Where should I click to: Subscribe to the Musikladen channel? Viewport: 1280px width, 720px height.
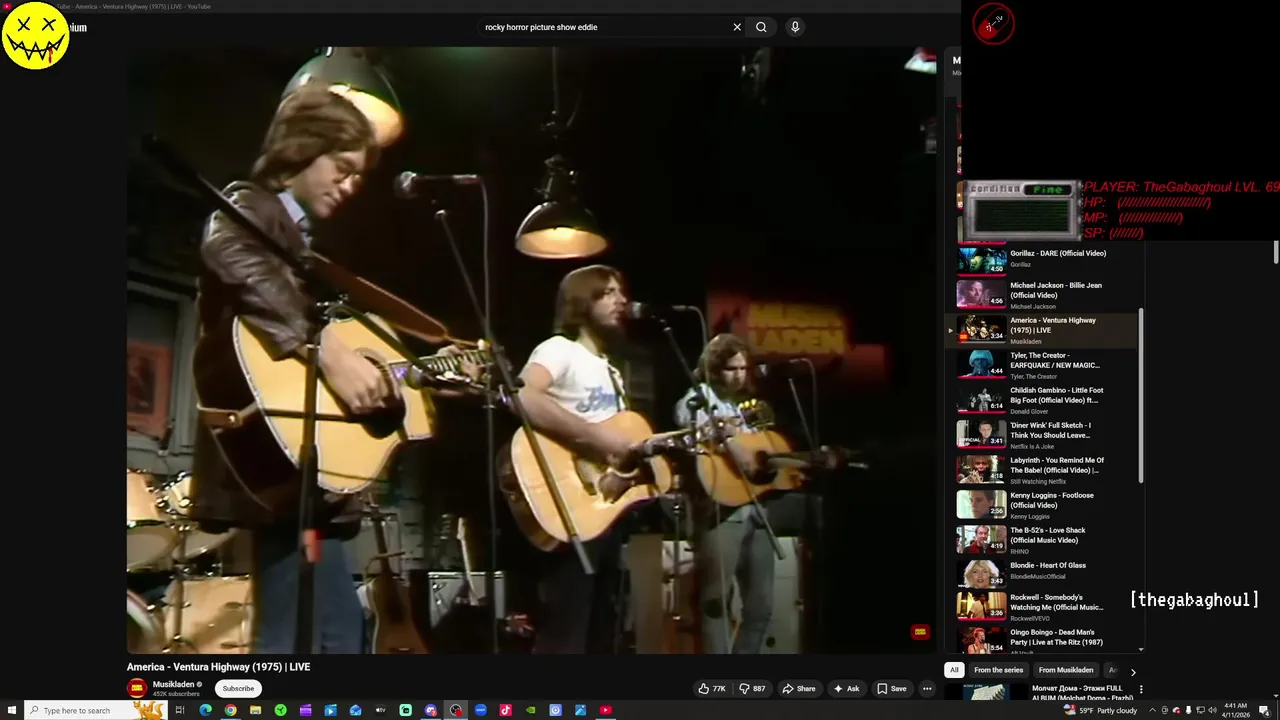[238, 688]
